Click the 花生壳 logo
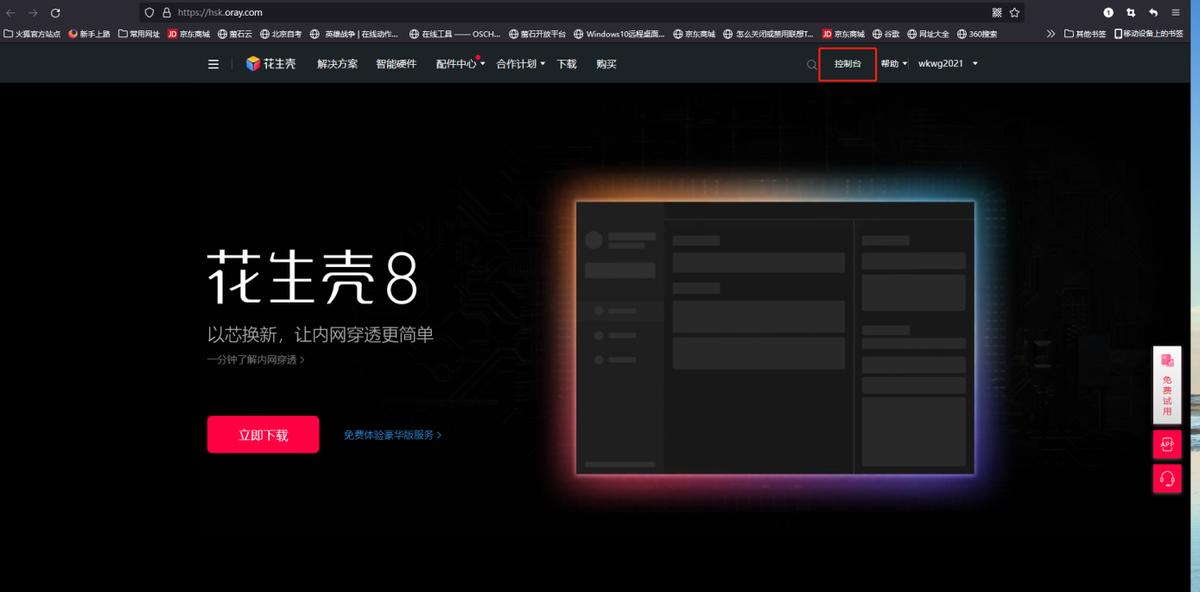This screenshot has height=592, width=1200. [271, 64]
